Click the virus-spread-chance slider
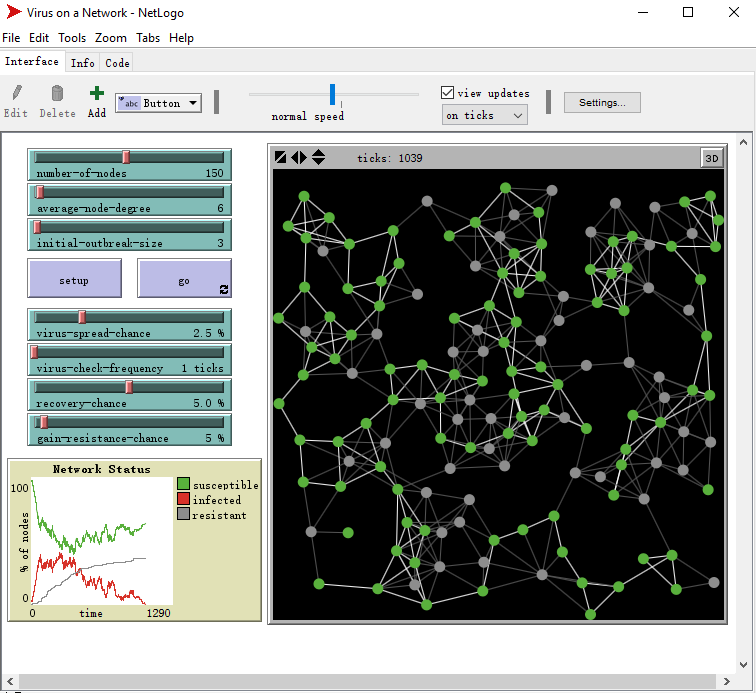The width and height of the screenshot is (756, 693). pos(130,325)
